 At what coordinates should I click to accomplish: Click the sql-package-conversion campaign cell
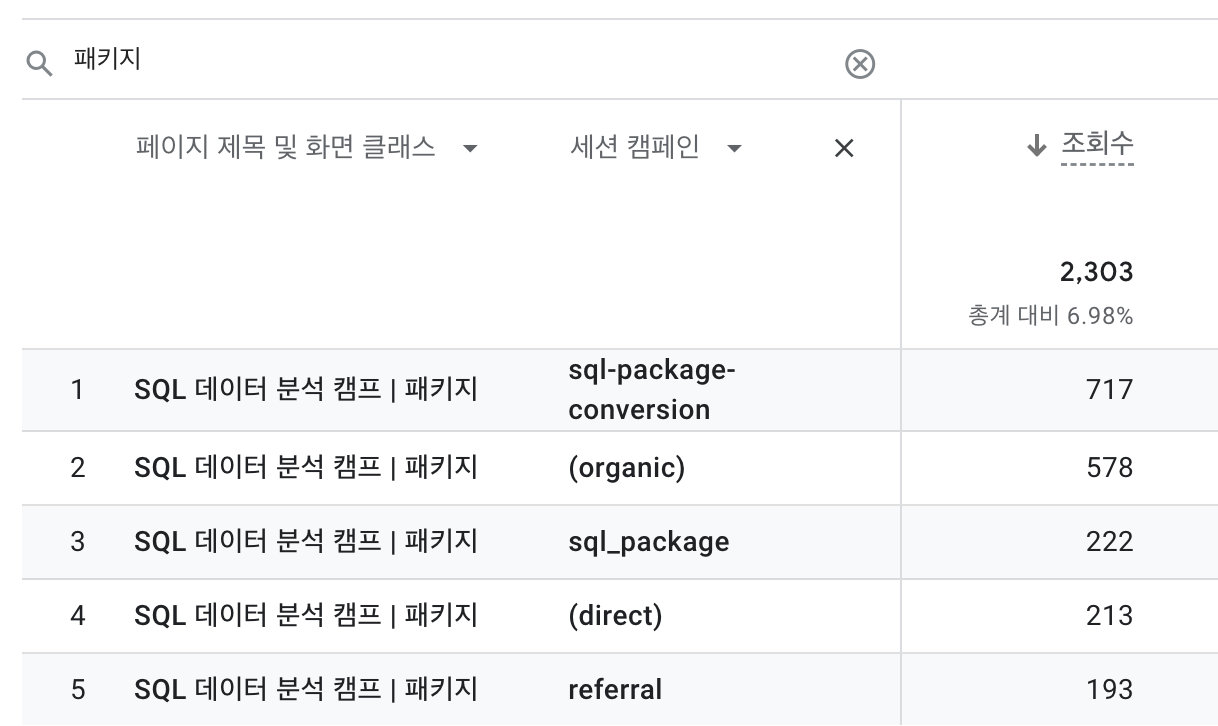pos(652,390)
